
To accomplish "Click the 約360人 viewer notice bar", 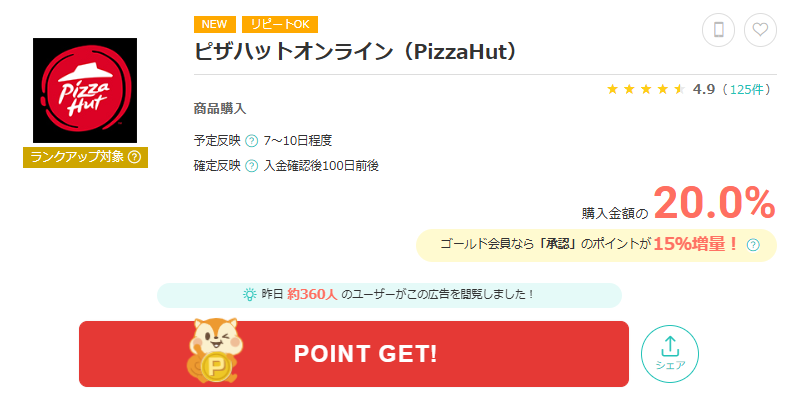I will click(389, 295).
